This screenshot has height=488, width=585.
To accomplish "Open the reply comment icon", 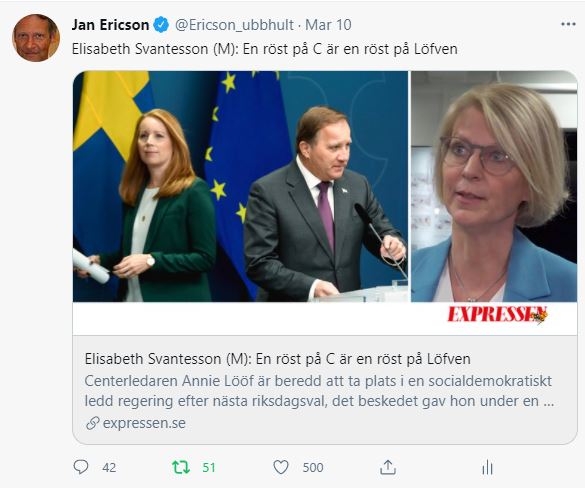I will (x=81, y=467).
